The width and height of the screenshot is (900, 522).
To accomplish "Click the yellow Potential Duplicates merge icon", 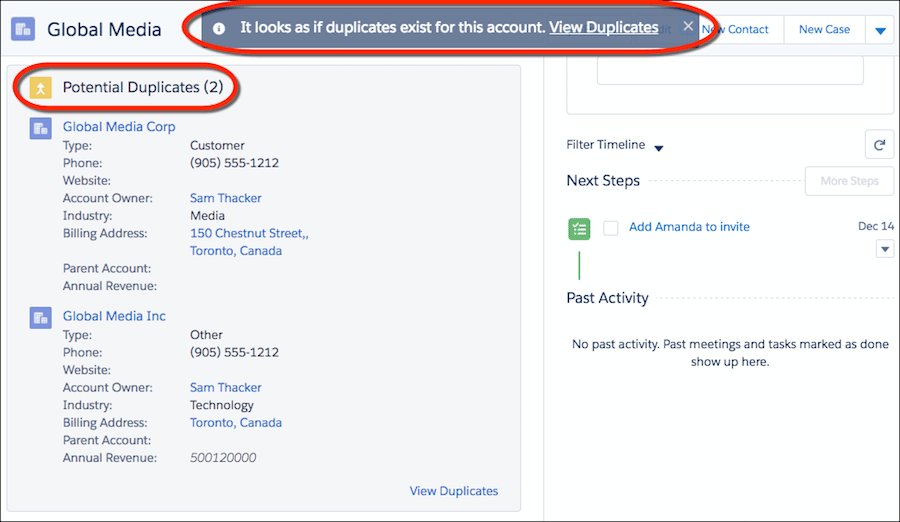I will (x=41, y=88).
